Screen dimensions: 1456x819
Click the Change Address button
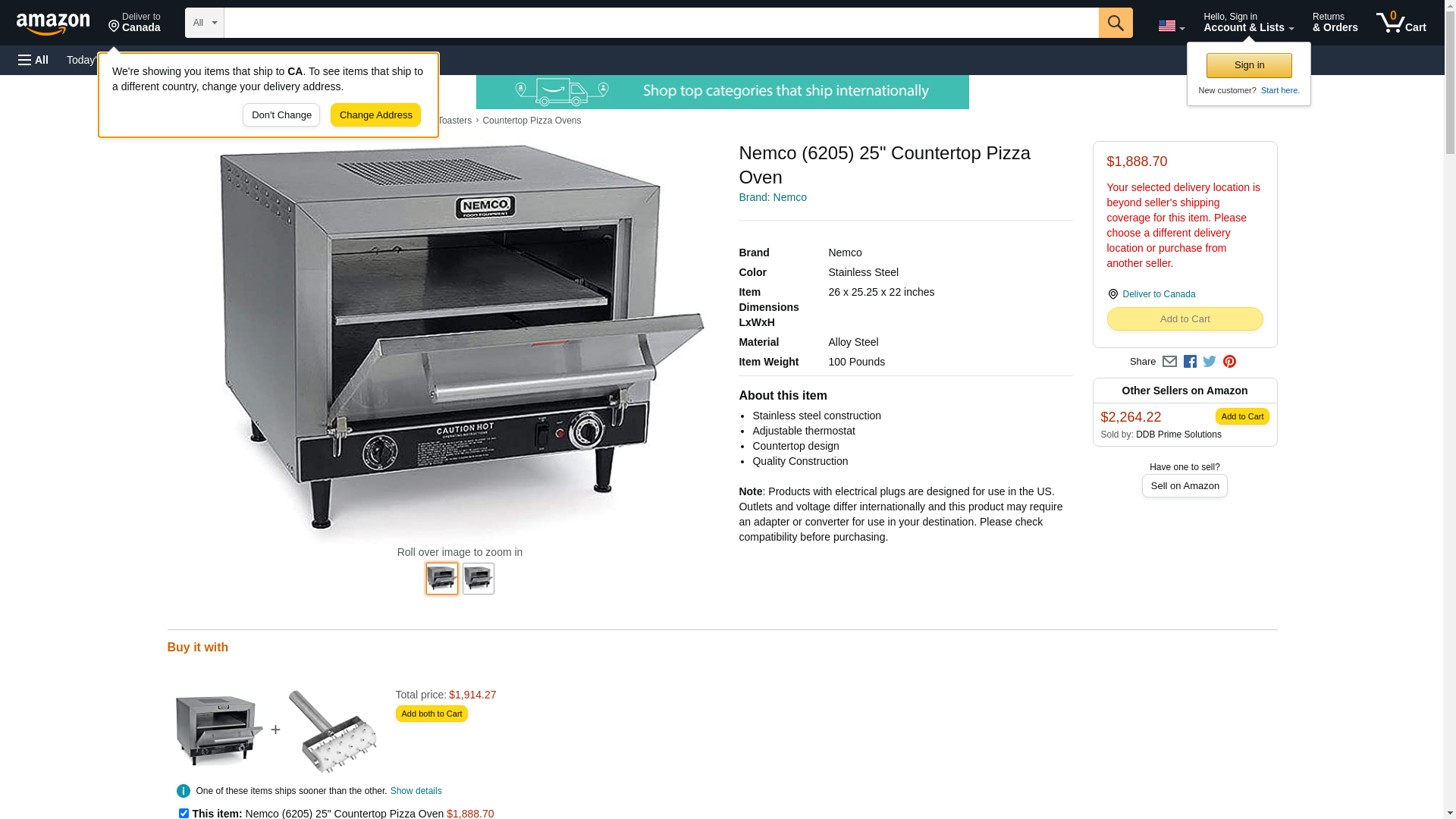[375, 115]
